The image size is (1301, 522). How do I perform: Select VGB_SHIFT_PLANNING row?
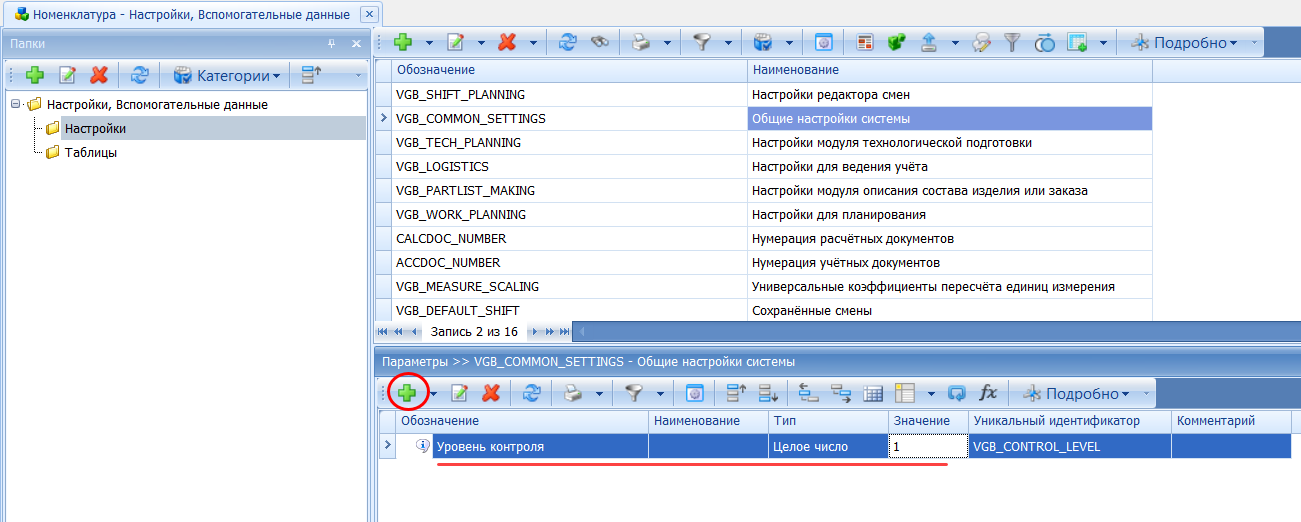[764, 94]
